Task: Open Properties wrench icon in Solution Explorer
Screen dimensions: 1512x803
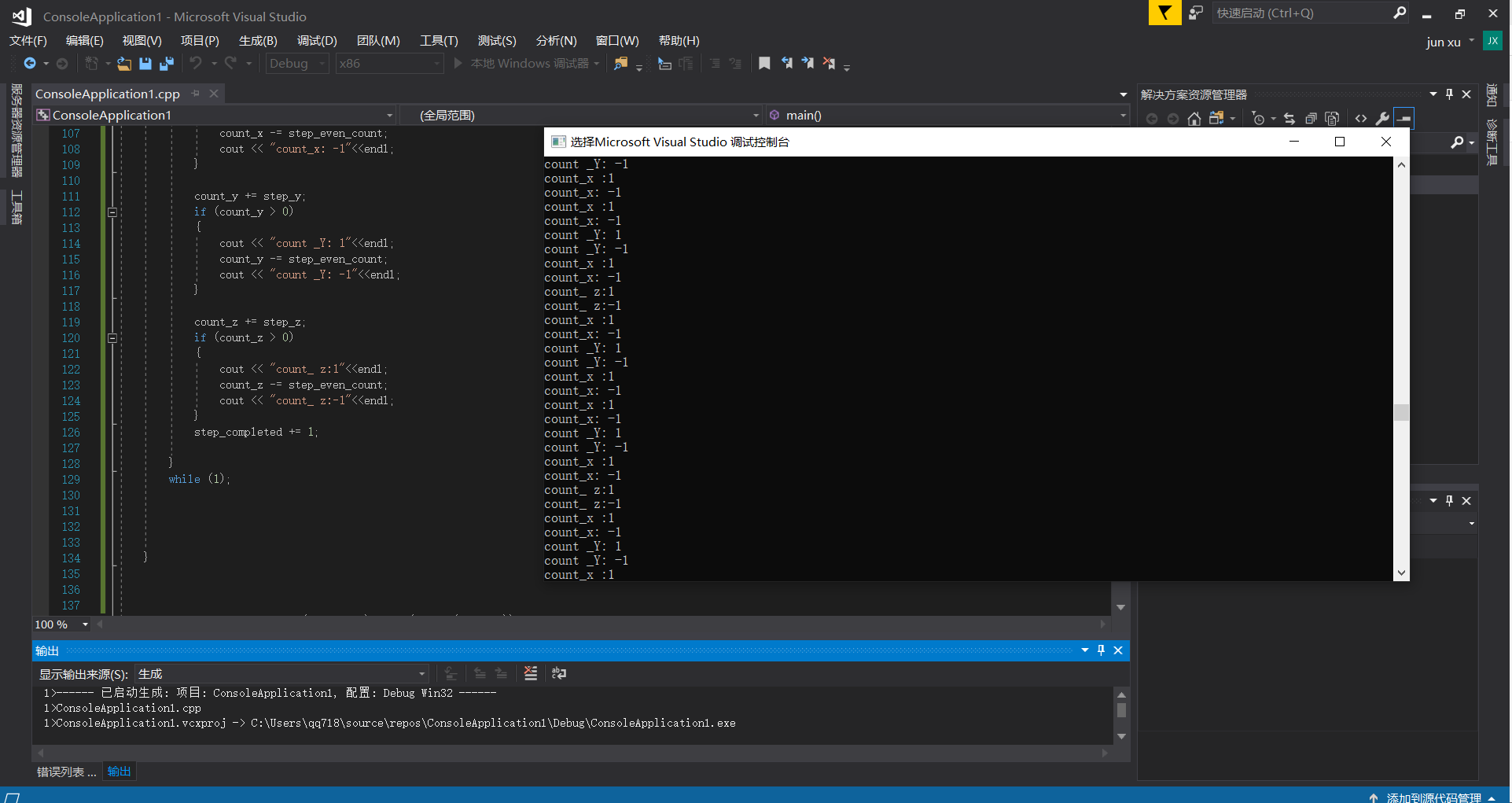Action: coord(1382,118)
